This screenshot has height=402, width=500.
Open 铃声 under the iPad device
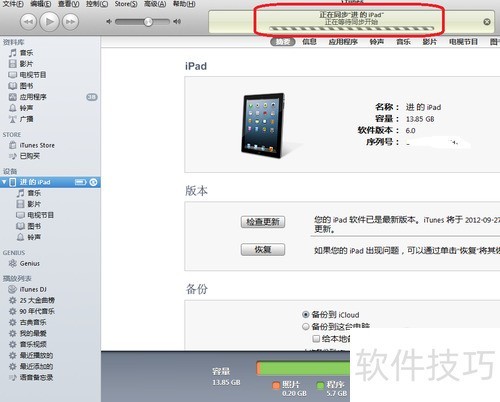point(34,237)
